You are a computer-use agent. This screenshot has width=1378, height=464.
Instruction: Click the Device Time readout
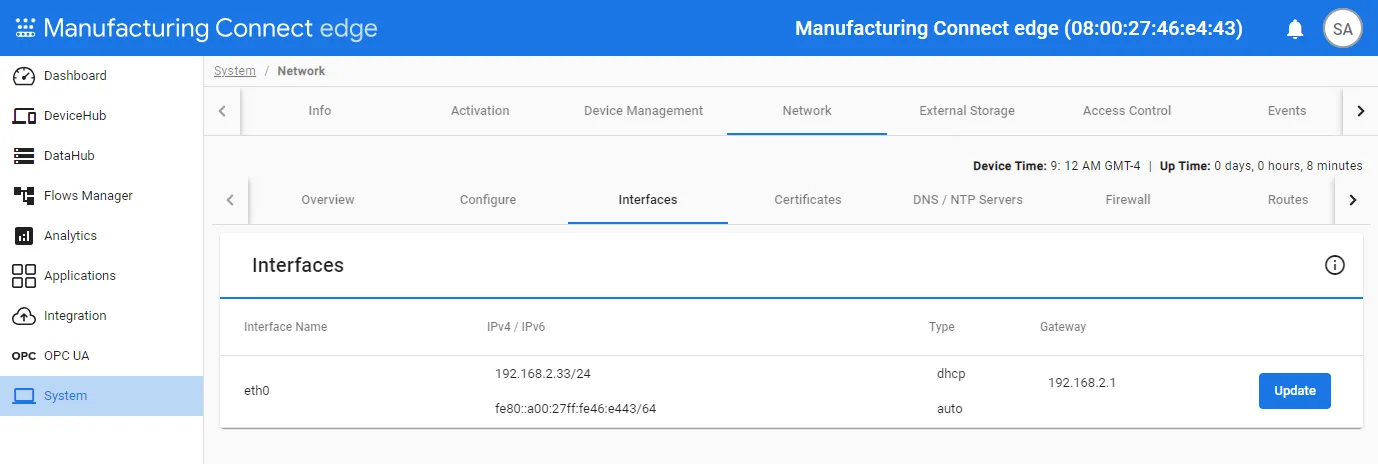coord(1057,166)
